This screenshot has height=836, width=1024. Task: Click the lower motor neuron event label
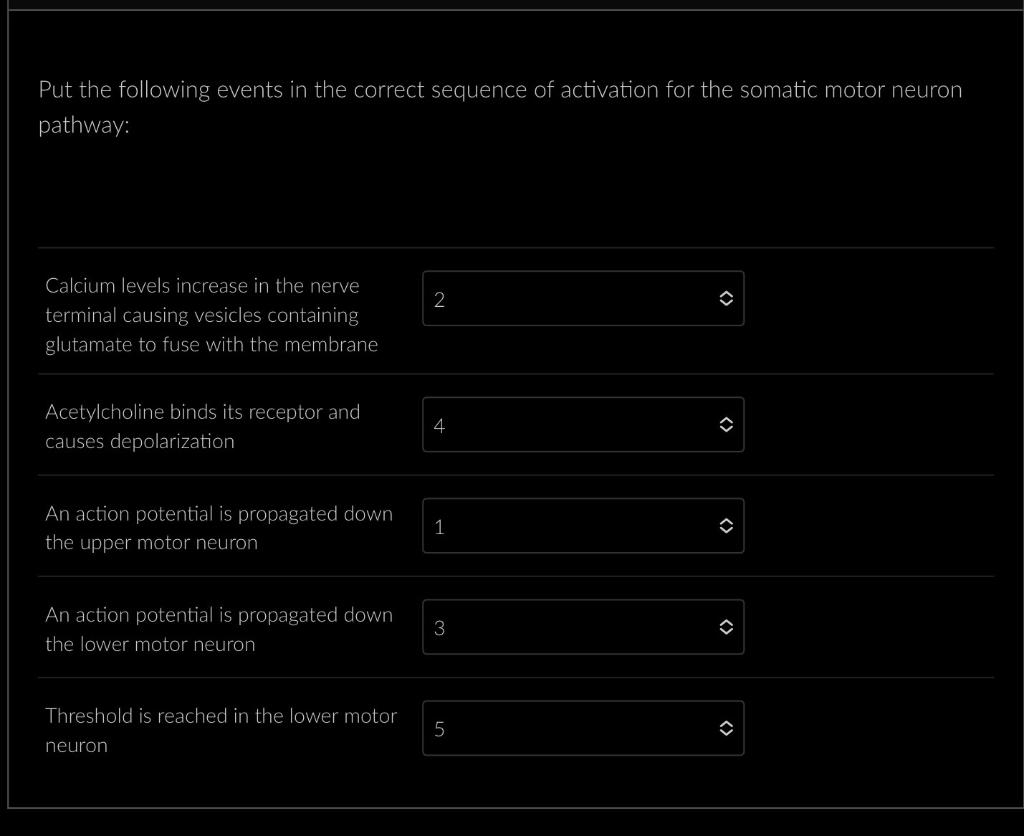coord(218,629)
